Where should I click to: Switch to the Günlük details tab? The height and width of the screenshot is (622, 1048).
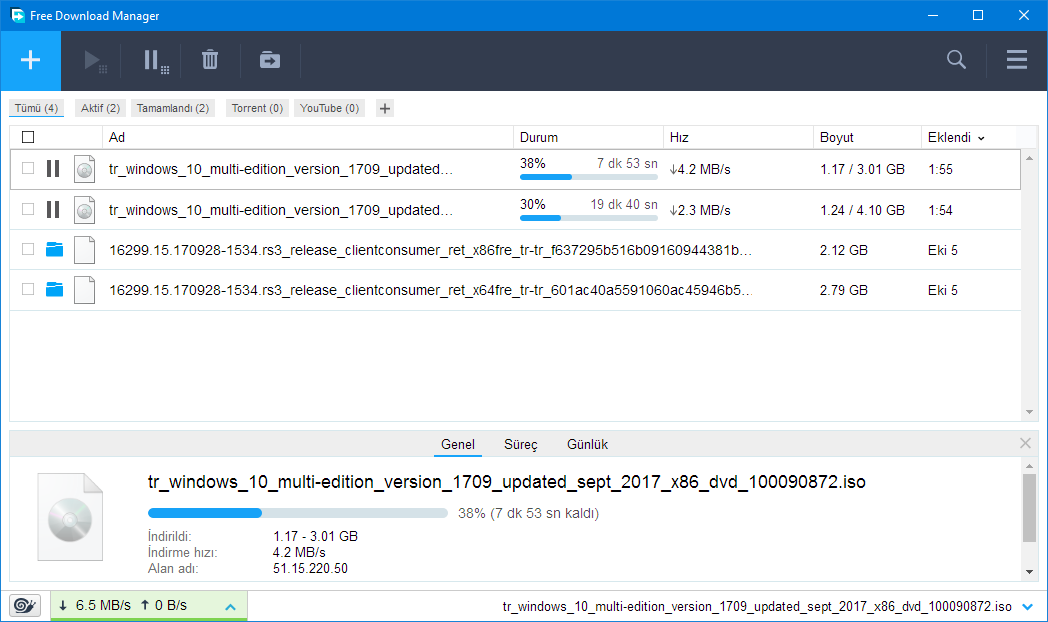click(x=587, y=444)
